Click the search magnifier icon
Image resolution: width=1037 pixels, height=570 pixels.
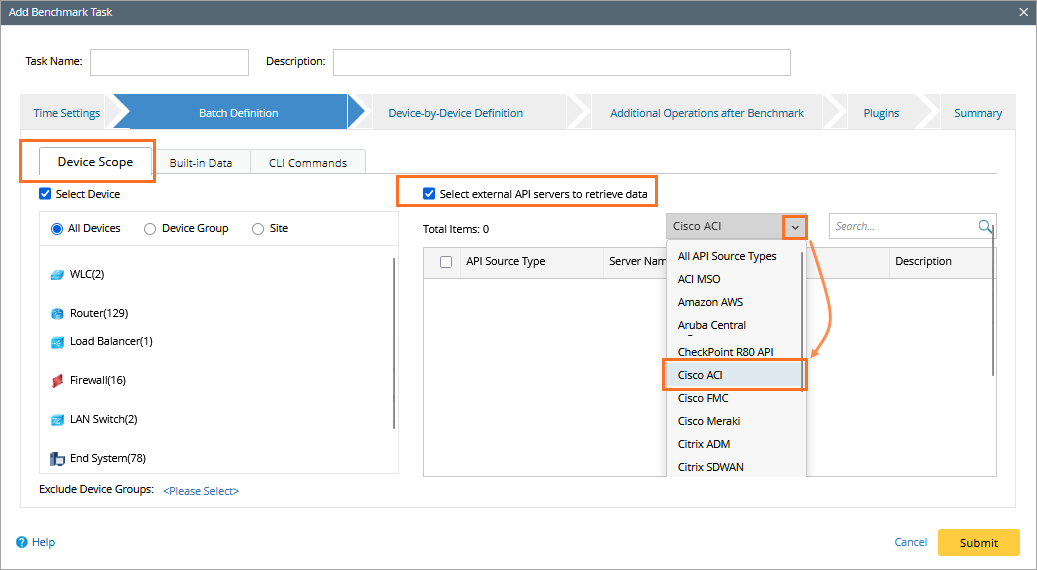[985, 227]
